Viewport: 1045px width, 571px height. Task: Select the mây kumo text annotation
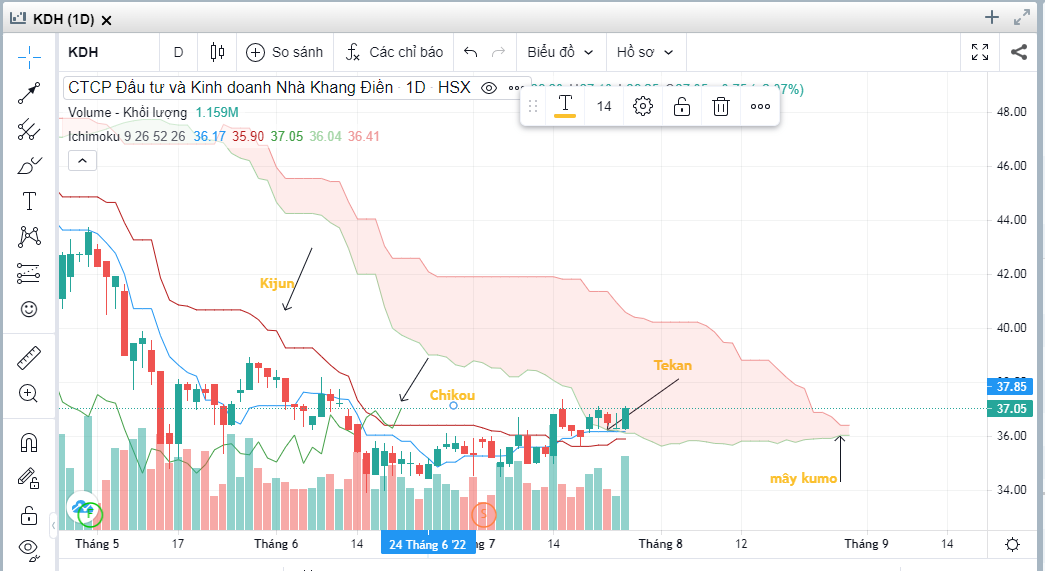803,478
